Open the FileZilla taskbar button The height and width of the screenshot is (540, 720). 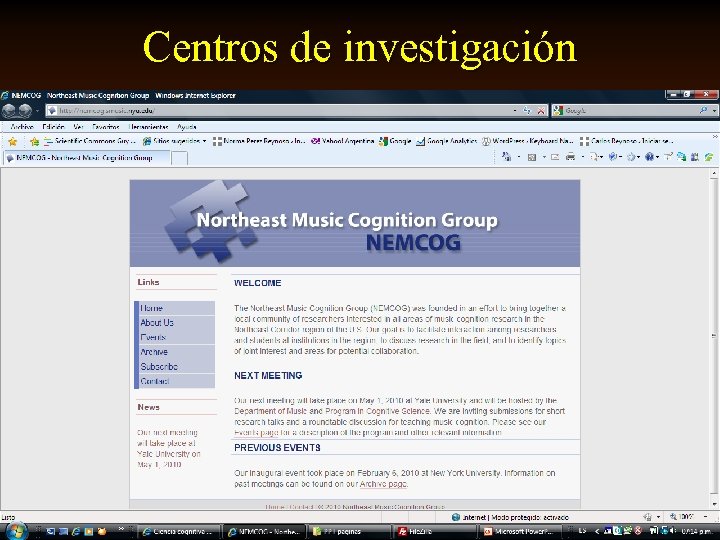point(436,531)
